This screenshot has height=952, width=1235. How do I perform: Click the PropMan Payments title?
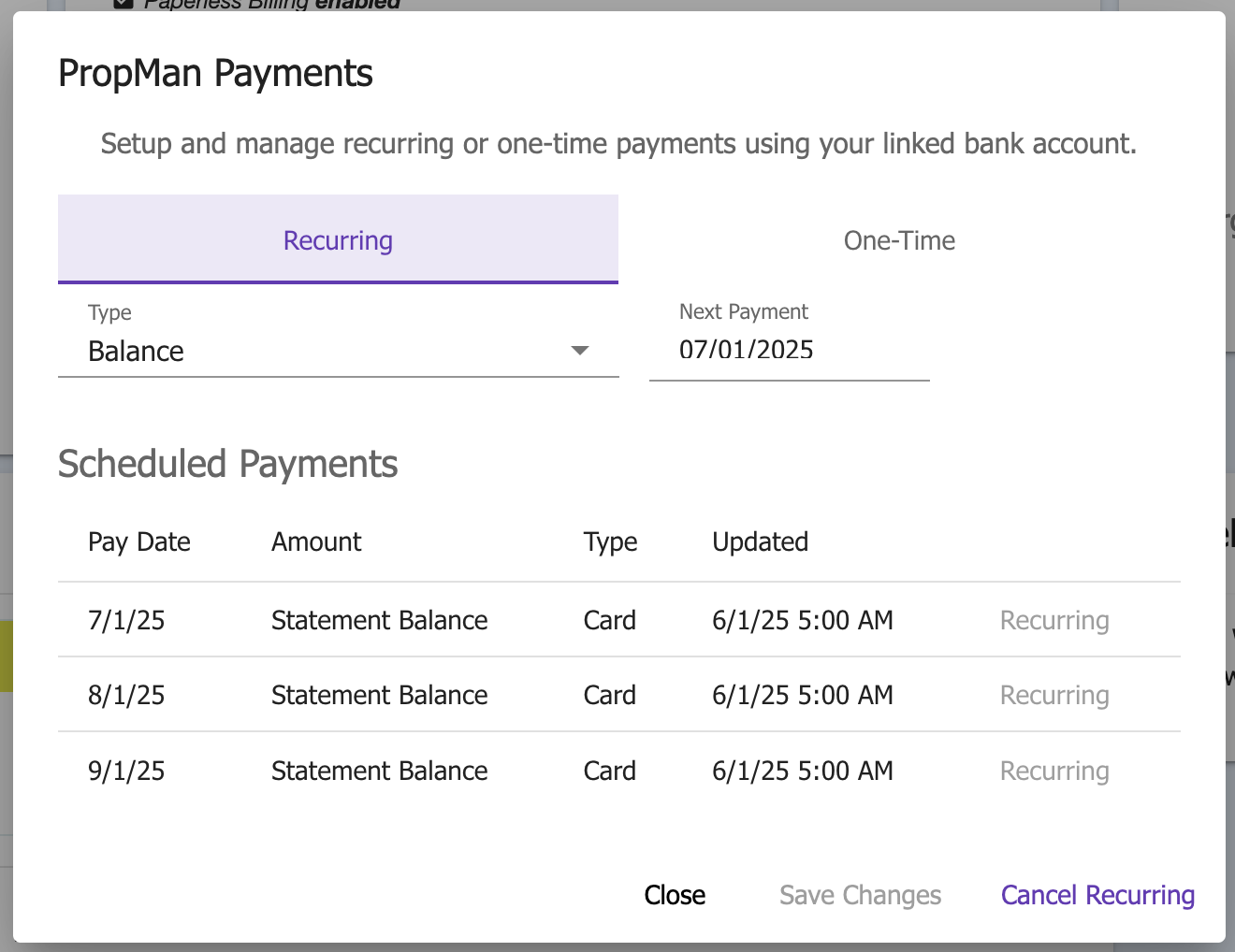tap(215, 73)
